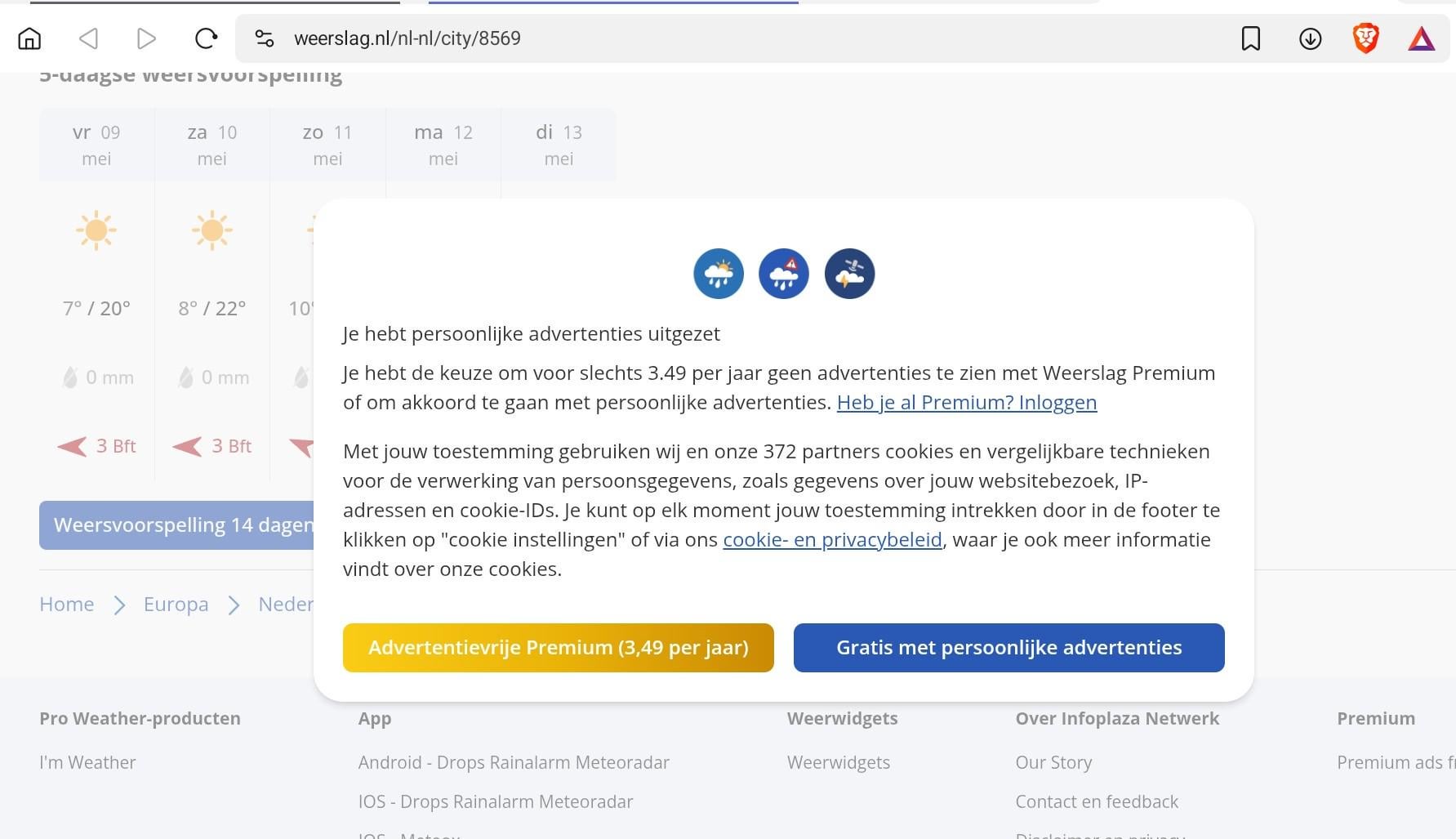Go forward to next page

click(146, 38)
